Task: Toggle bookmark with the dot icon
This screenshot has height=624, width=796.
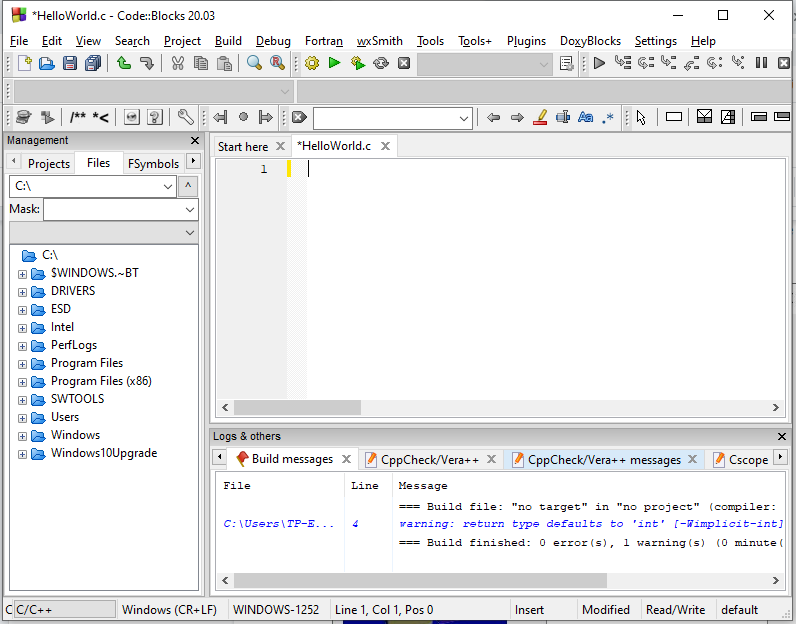Action: (243, 117)
